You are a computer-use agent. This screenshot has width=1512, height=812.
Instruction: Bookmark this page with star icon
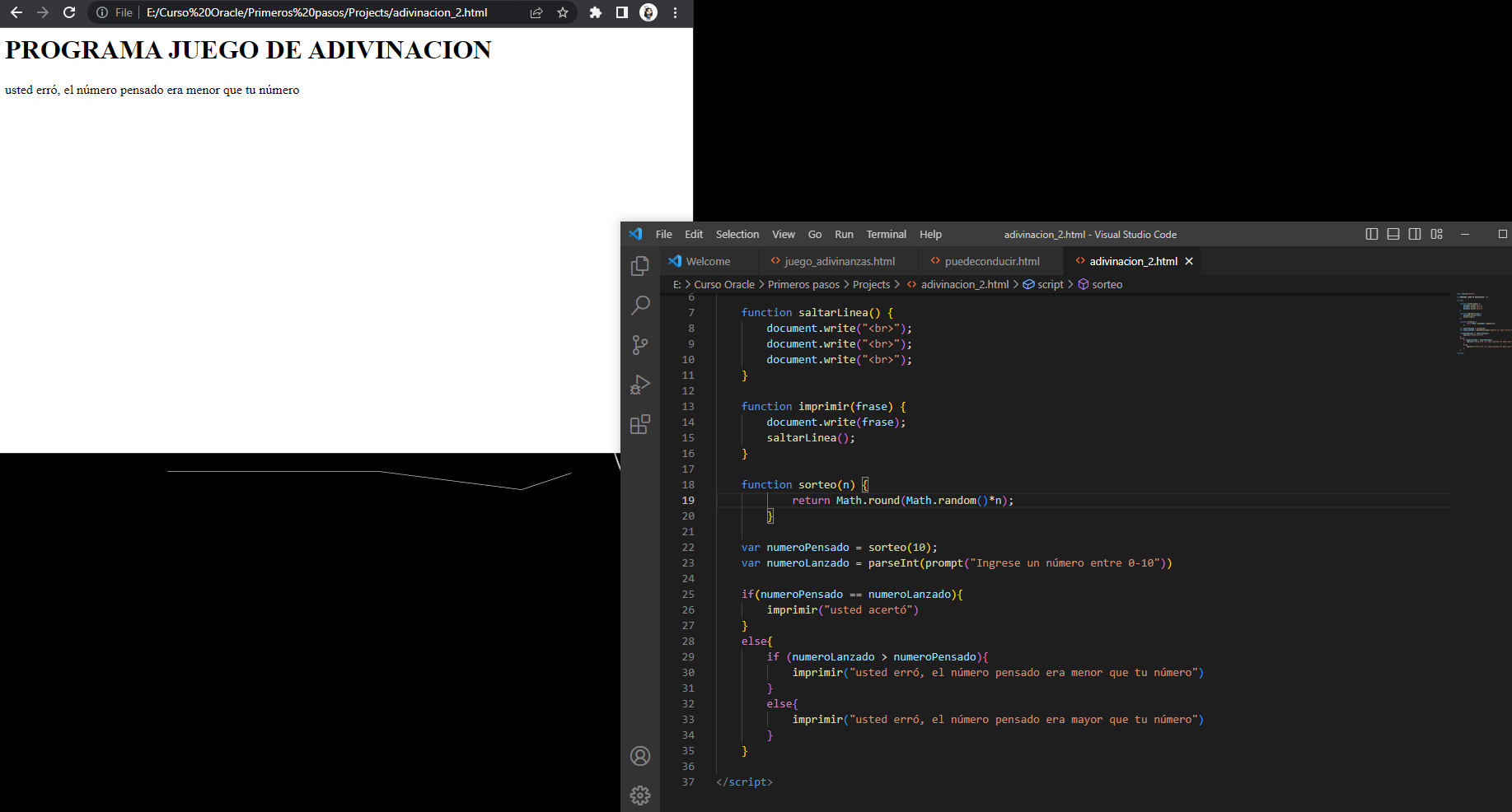(563, 12)
